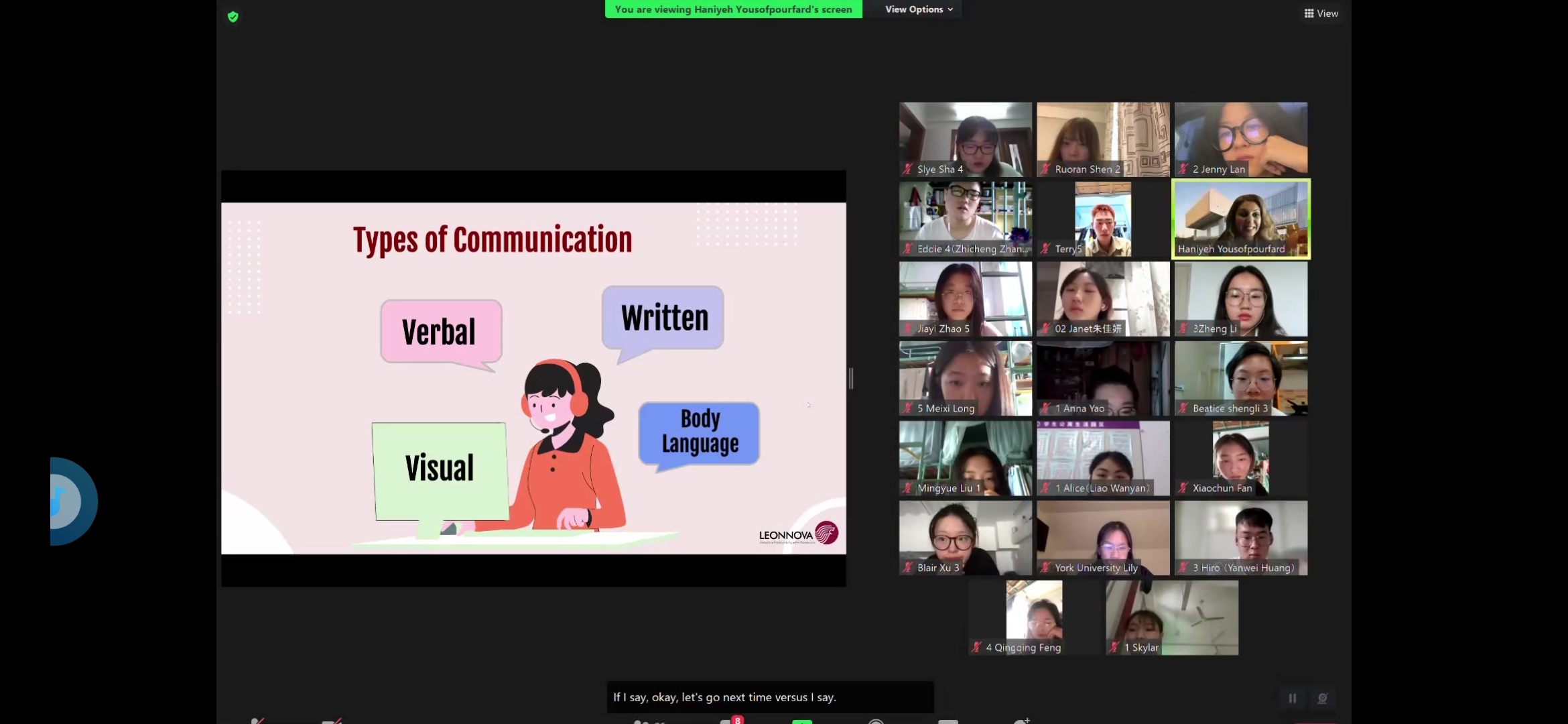
Task: Click the pause recording icon
Action: pos(1293,699)
